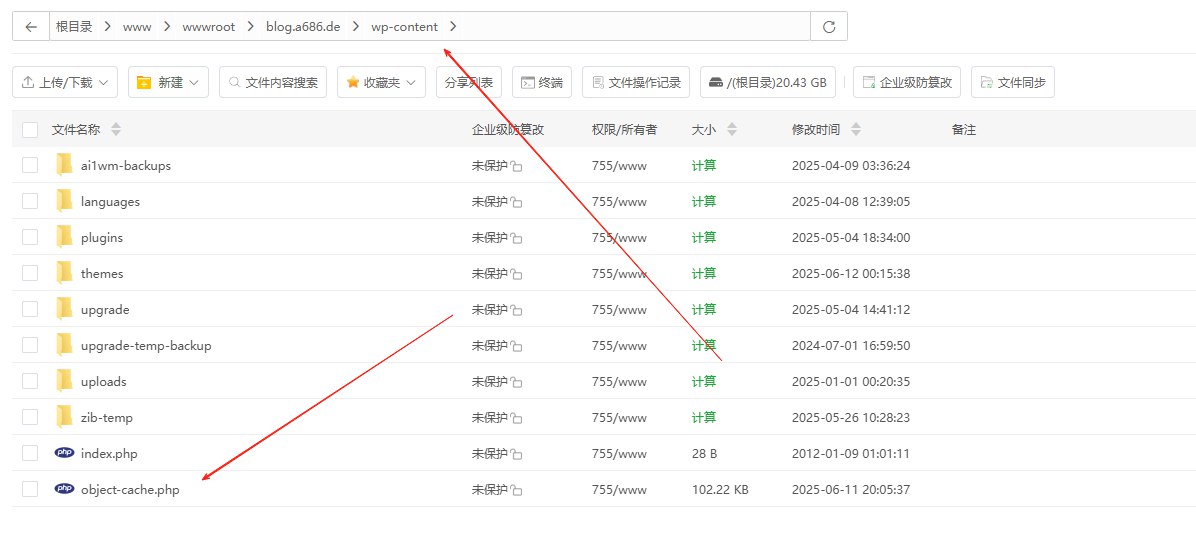1196x540 pixels.
Task: Select the index.php checkbox
Action: point(30,453)
